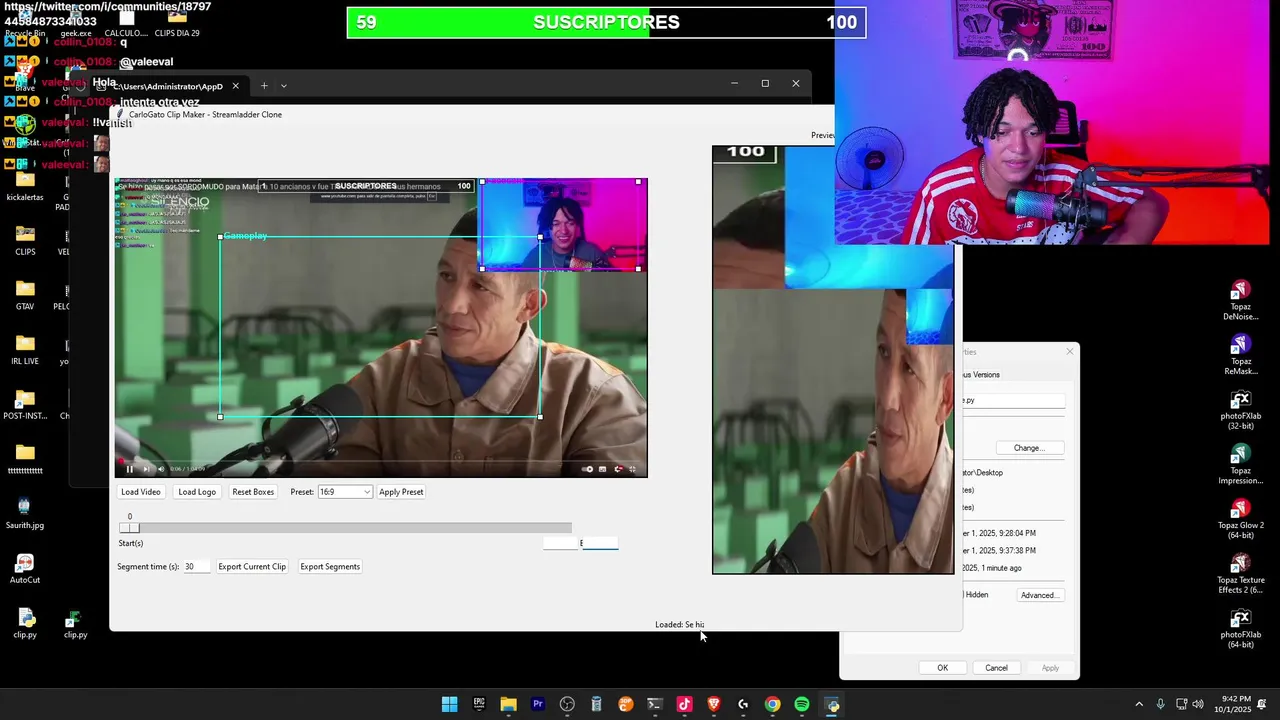
Task: Click the AutoCut desktop icon
Action: tap(25, 568)
